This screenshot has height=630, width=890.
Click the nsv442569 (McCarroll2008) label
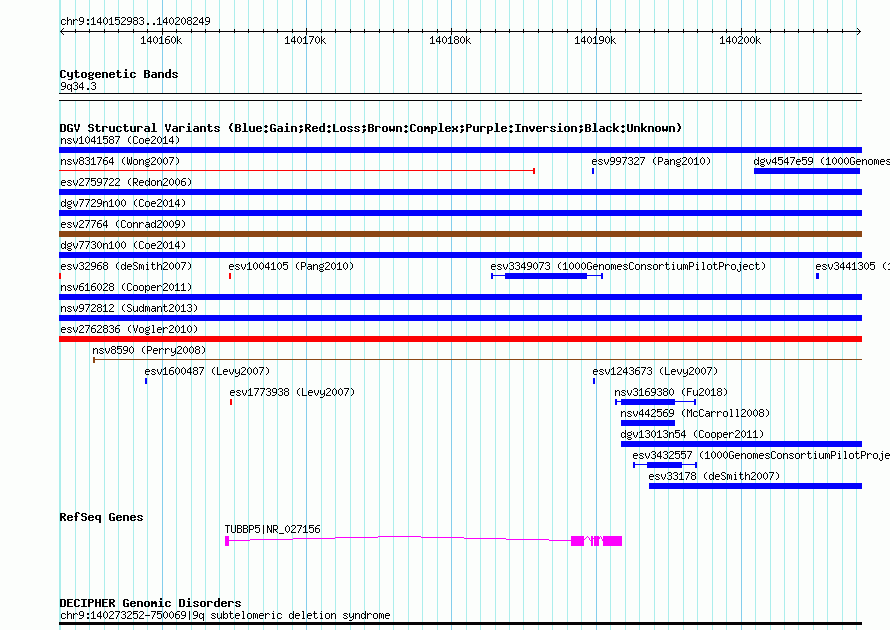click(x=695, y=413)
